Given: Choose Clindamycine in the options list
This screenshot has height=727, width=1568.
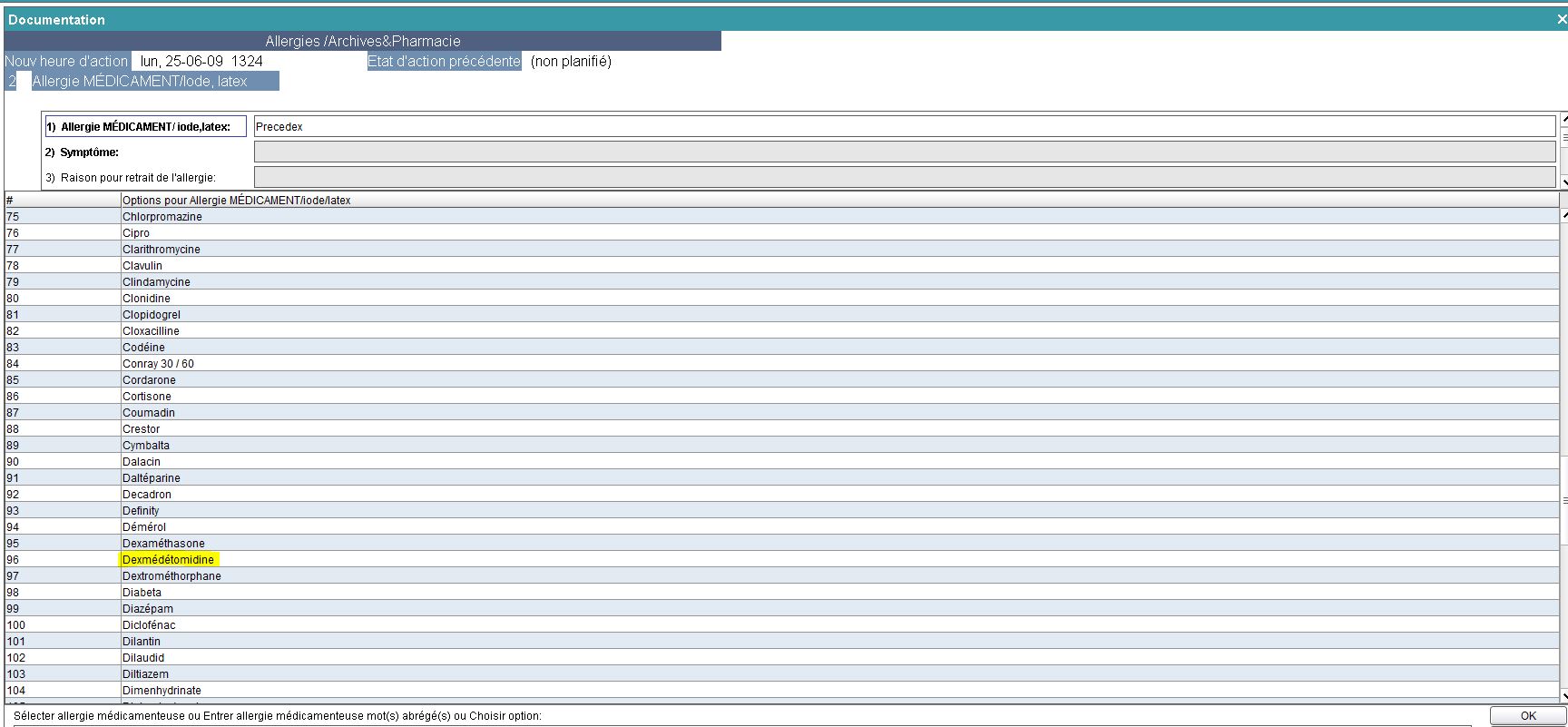Looking at the screenshot, I should (156, 282).
